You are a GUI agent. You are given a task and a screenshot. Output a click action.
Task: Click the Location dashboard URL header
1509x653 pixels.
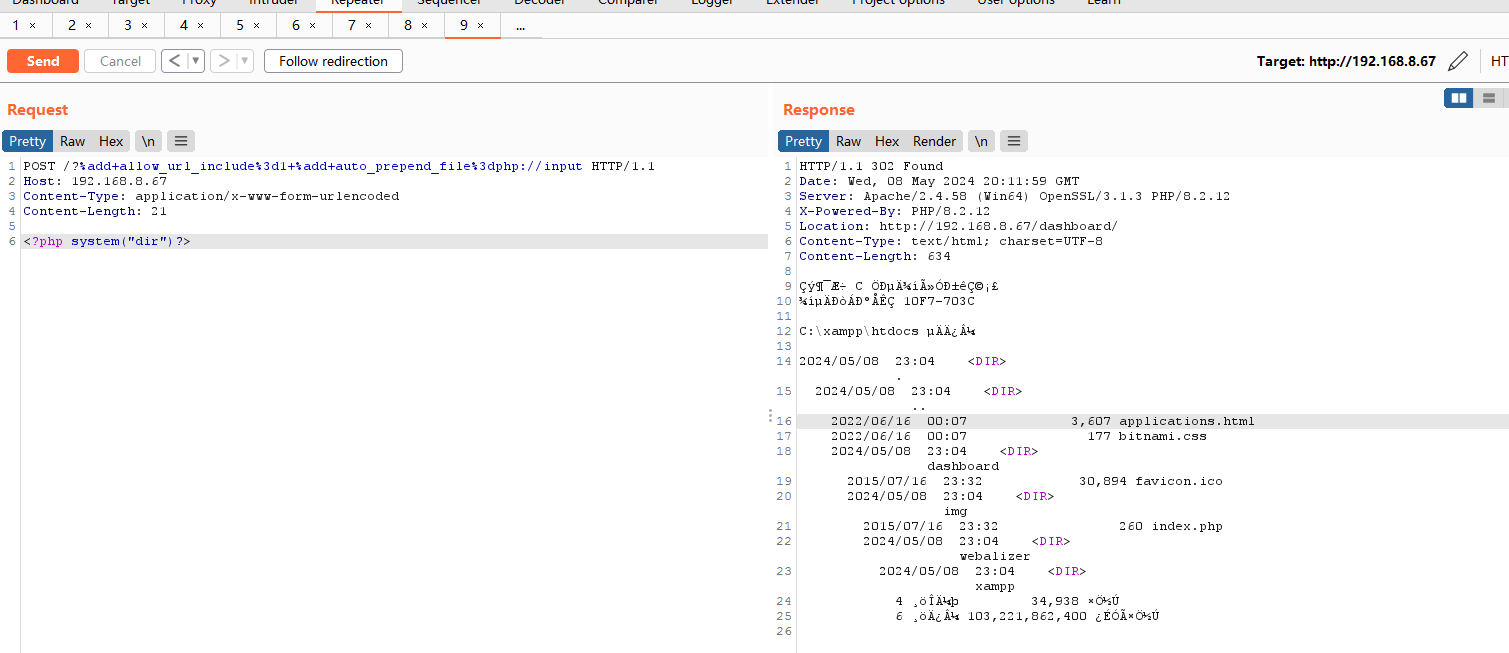pos(958,226)
